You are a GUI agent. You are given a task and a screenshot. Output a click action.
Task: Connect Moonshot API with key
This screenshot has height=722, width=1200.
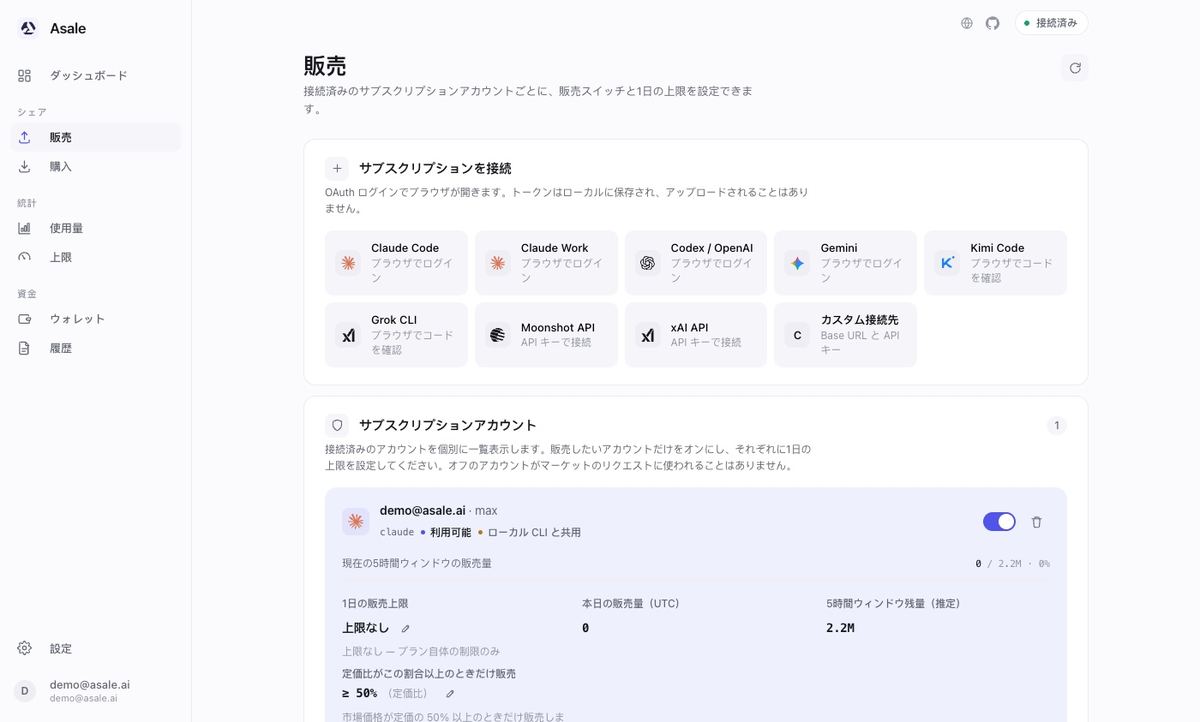point(546,335)
